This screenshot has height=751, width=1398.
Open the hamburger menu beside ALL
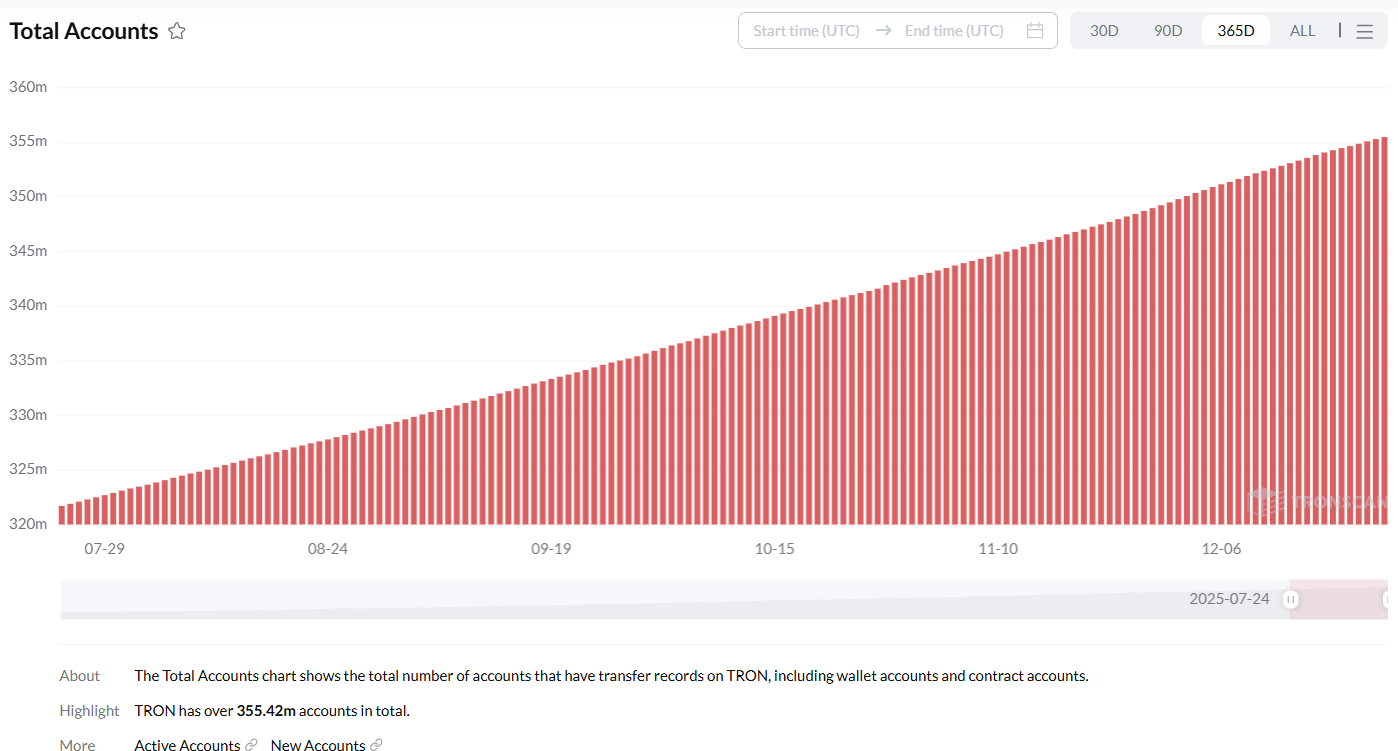point(1364,31)
